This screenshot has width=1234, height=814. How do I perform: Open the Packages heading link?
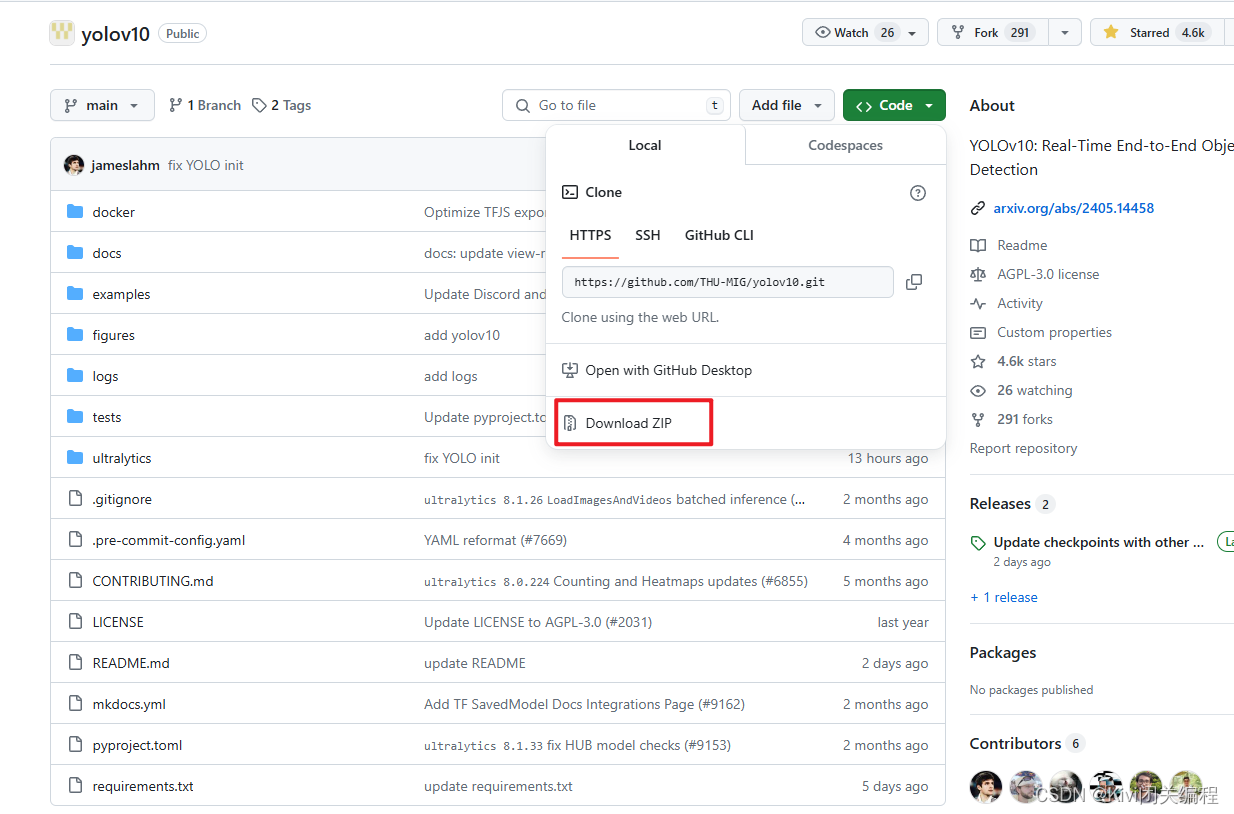[x=1003, y=653]
